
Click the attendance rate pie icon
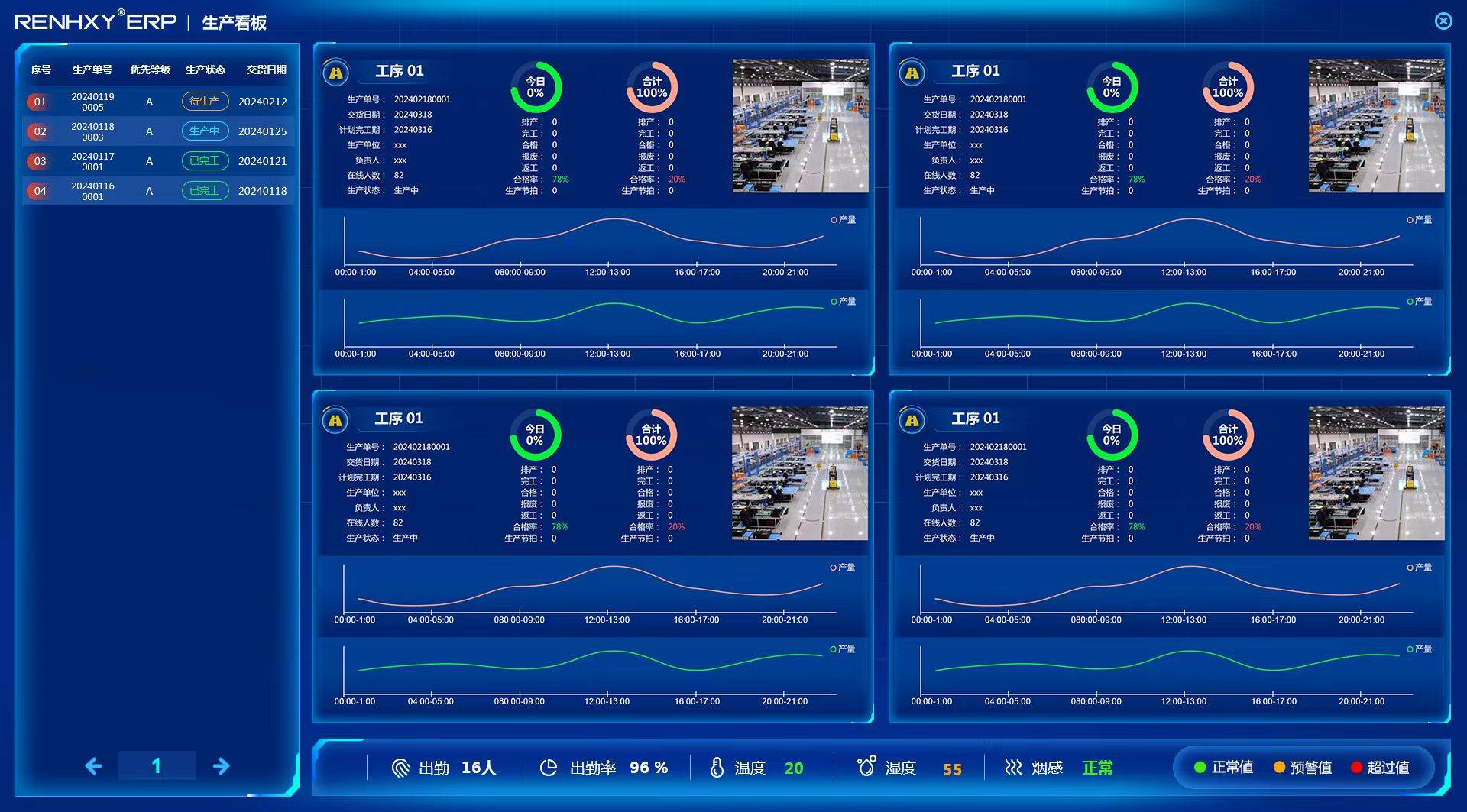(x=548, y=768)
